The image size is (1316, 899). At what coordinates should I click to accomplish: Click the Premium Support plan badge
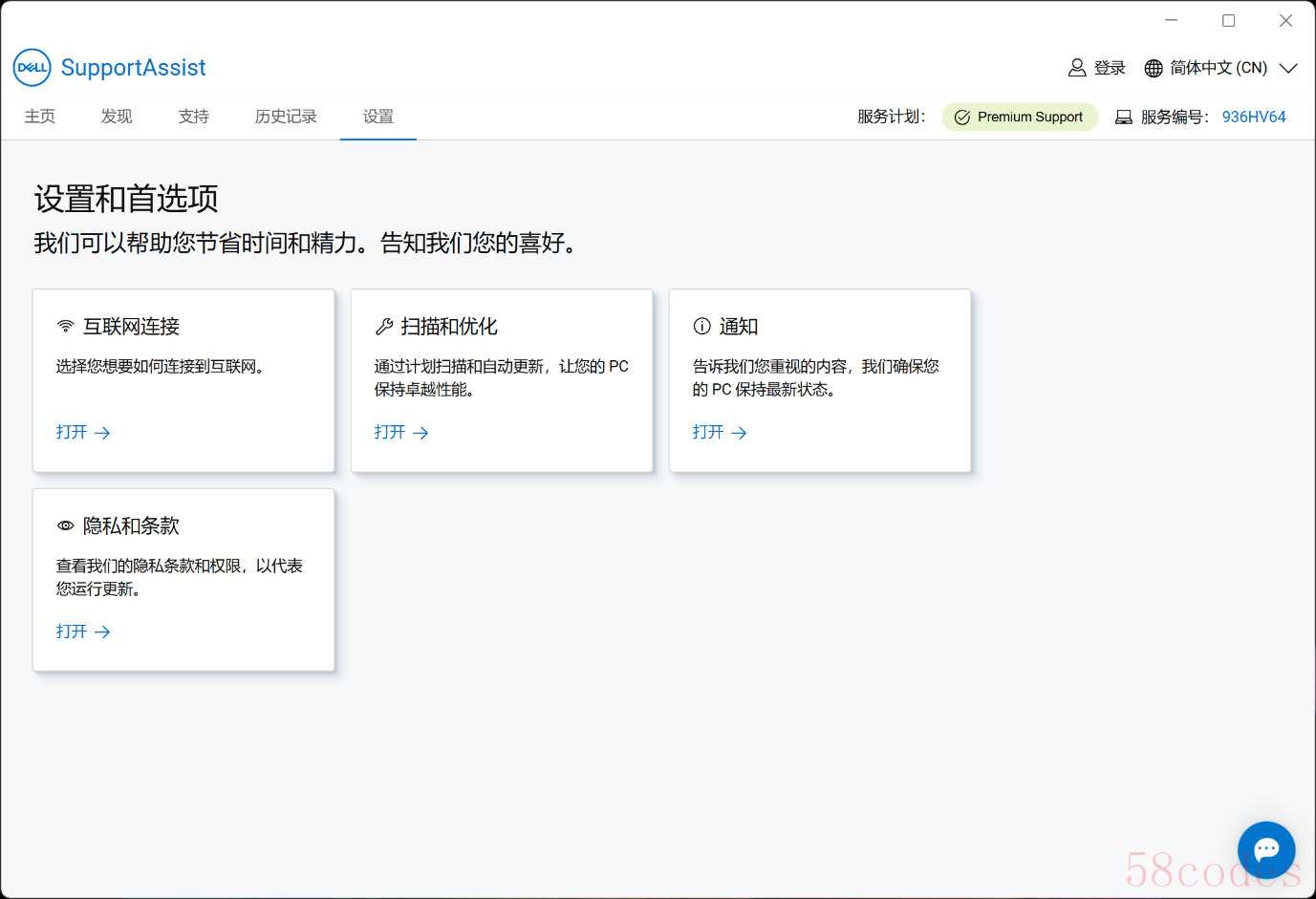(1020, 118)
